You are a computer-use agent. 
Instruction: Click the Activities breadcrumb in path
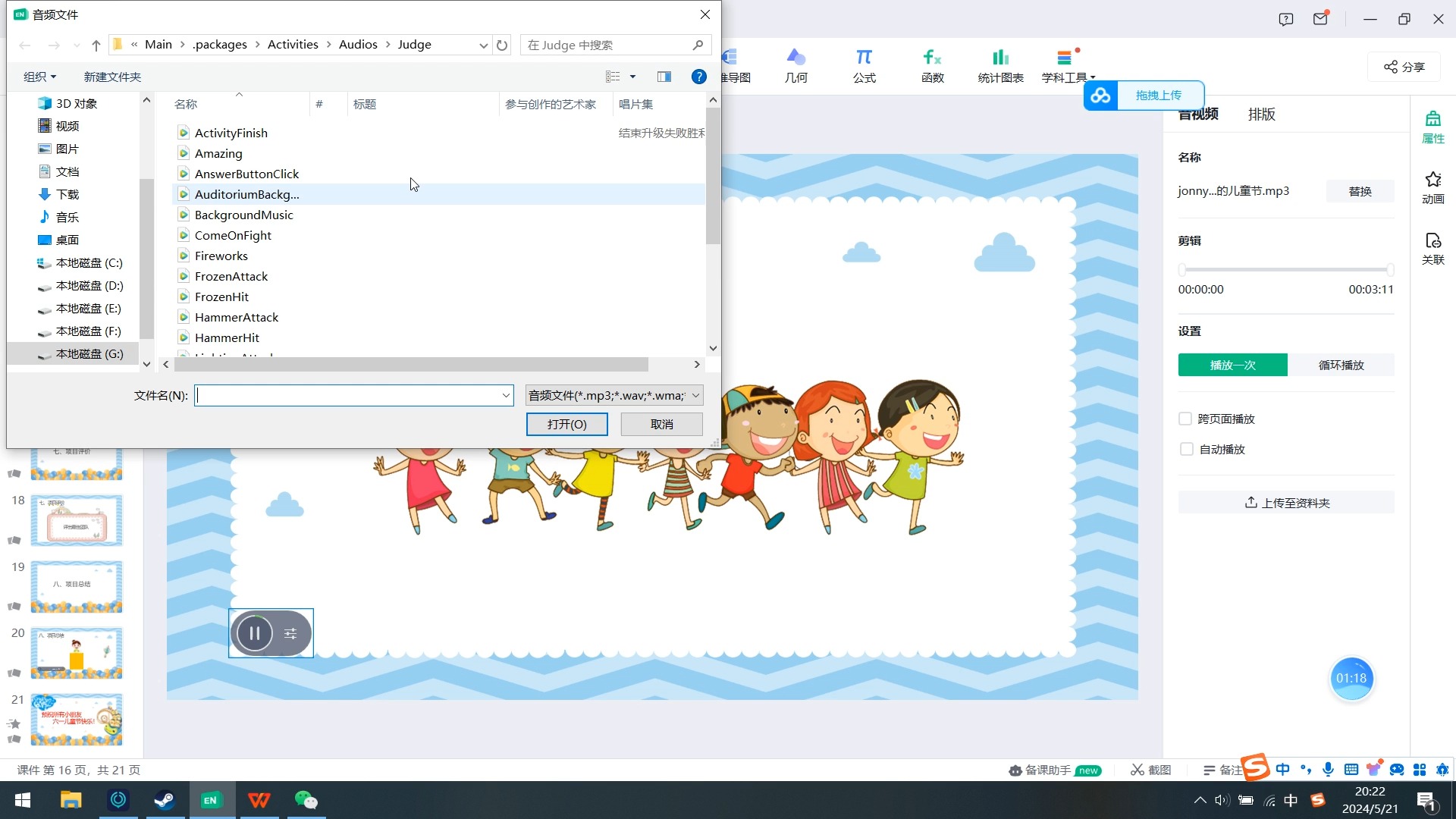click(293, 45)
